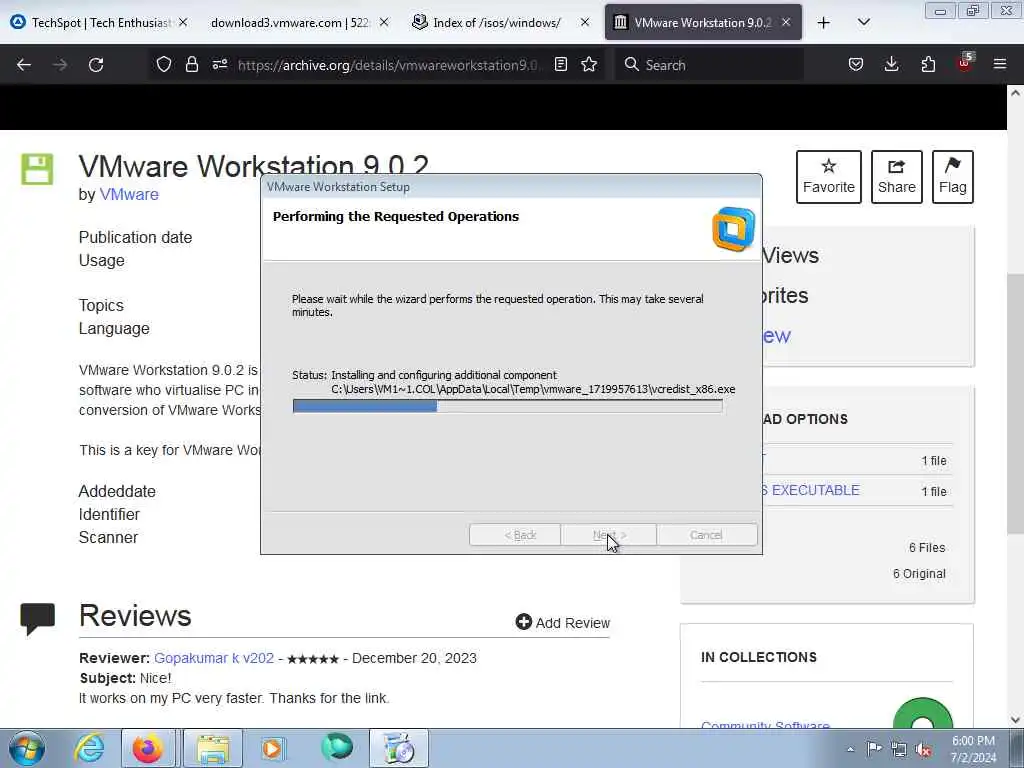Image resolution: width=1024 pixels, height=768 pixels.
Task: Open Firefox application hamburger menu
Action: point(1000,64)
